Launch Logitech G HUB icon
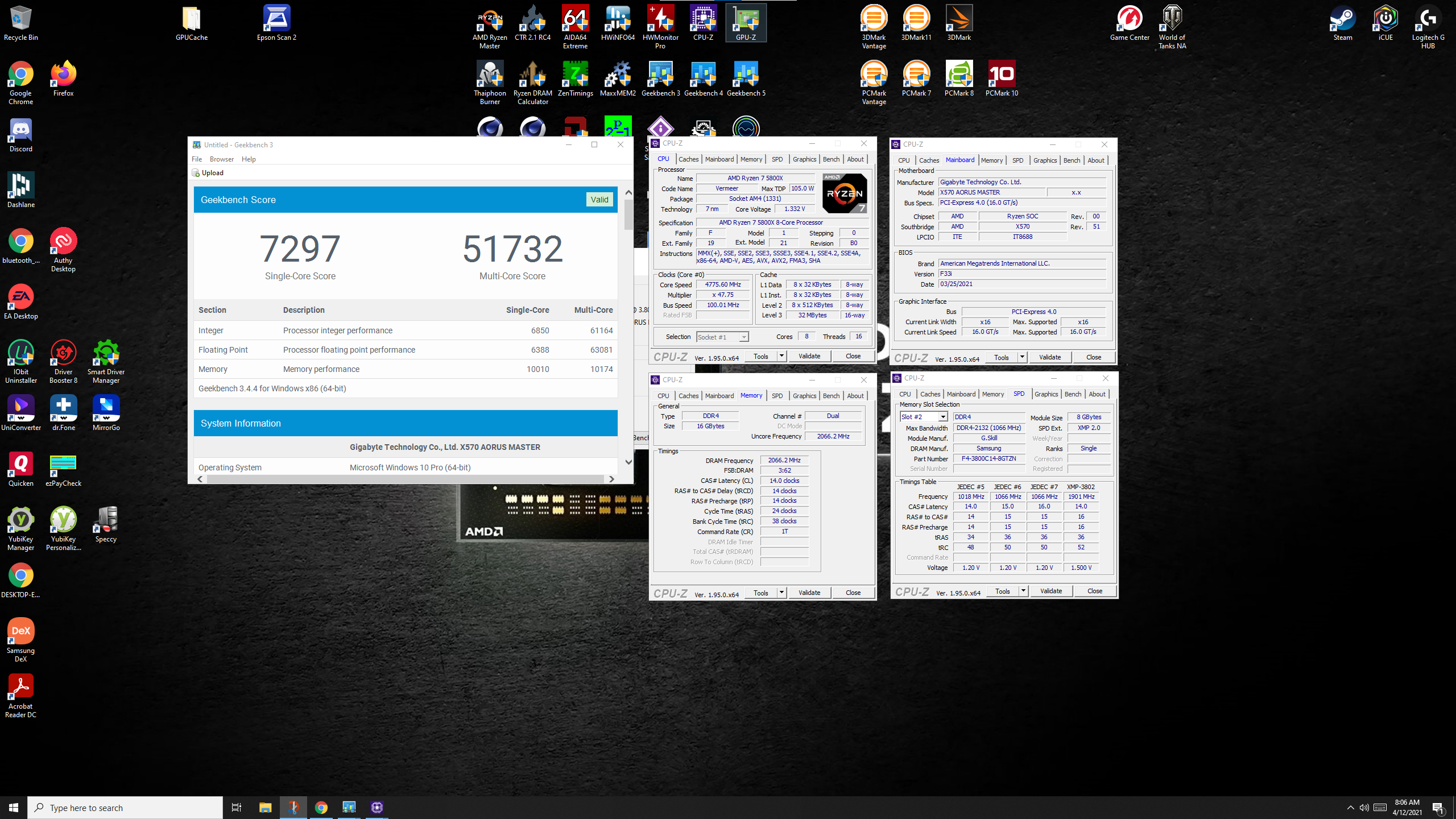Viewport: 1456px width, 819px height. [1428, 27]
